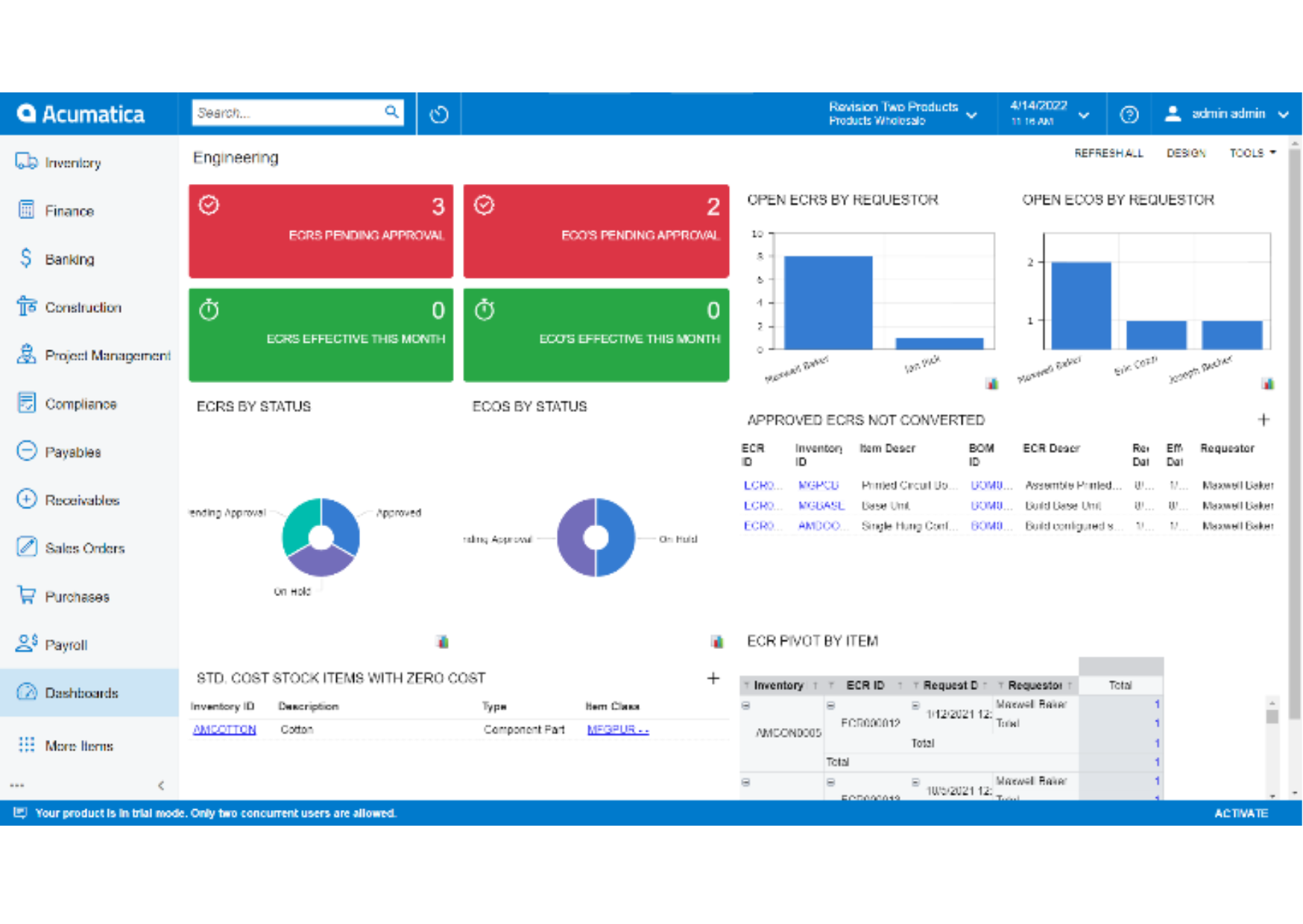Open the Tools dropdown menu
Viewport: 1303px width, 924px height.
[x=1252, y=153]
